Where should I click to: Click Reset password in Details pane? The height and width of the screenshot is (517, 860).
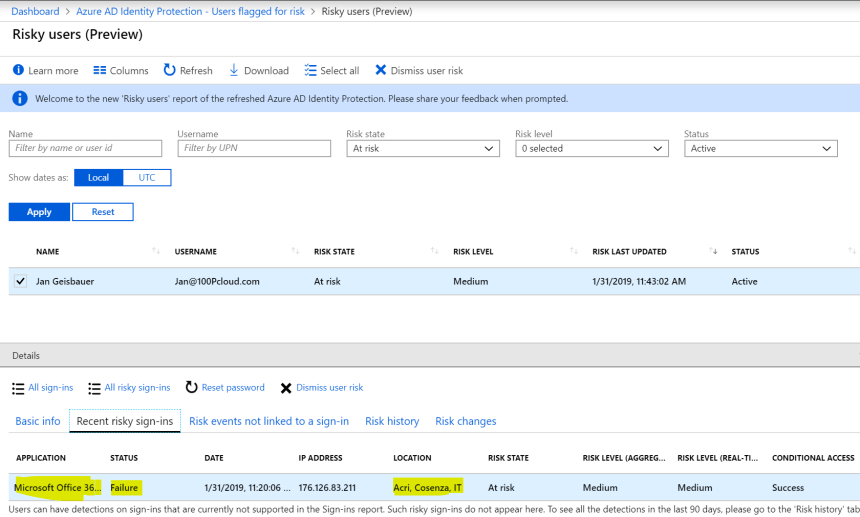pos(225,388)
